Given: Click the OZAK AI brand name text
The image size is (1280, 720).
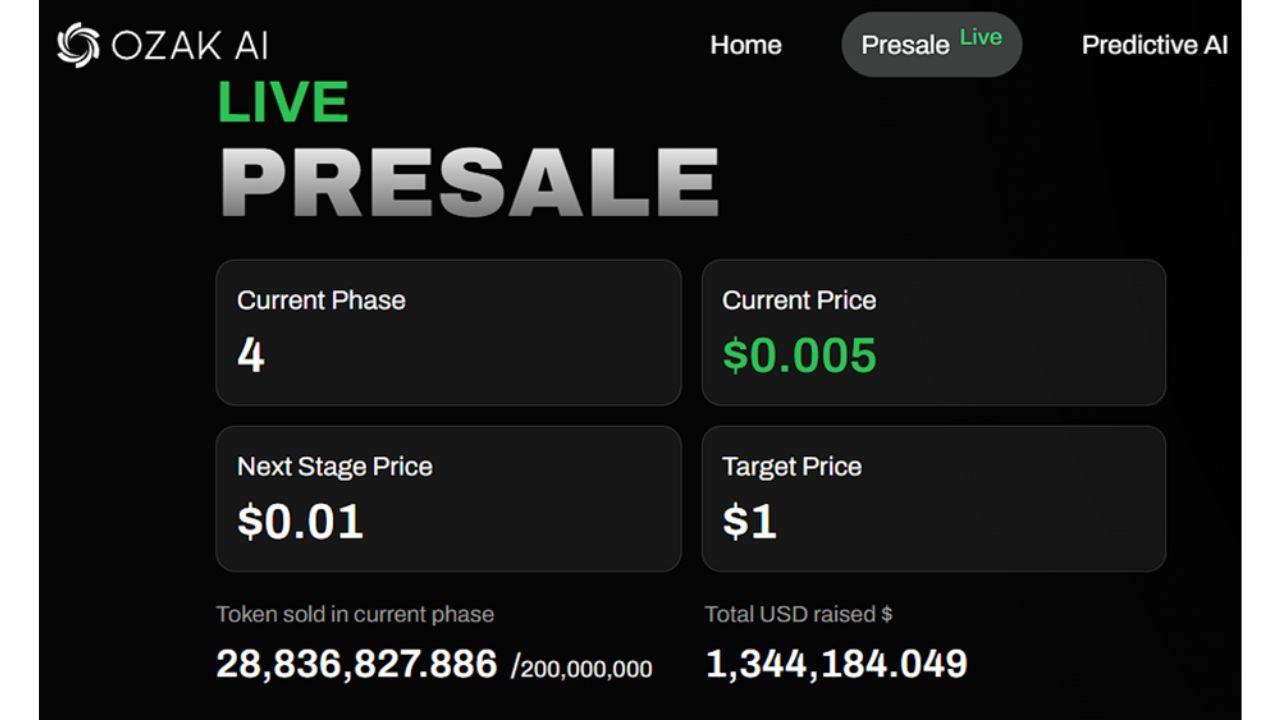Looking at the screenshot, I should tap(189, 45).
